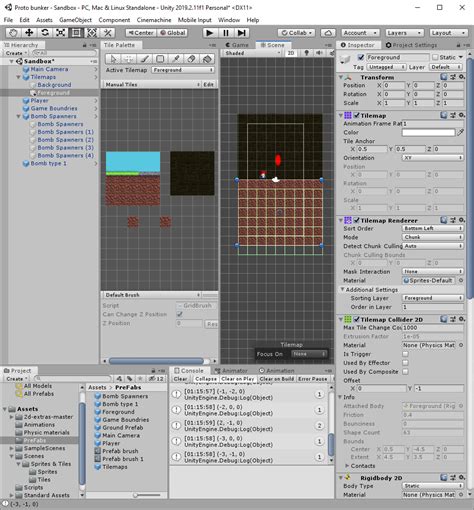The height and width of the screenshot is (510, 474).
Task: Toggle Foreground object active checkbox
Action: click(360, 57)
